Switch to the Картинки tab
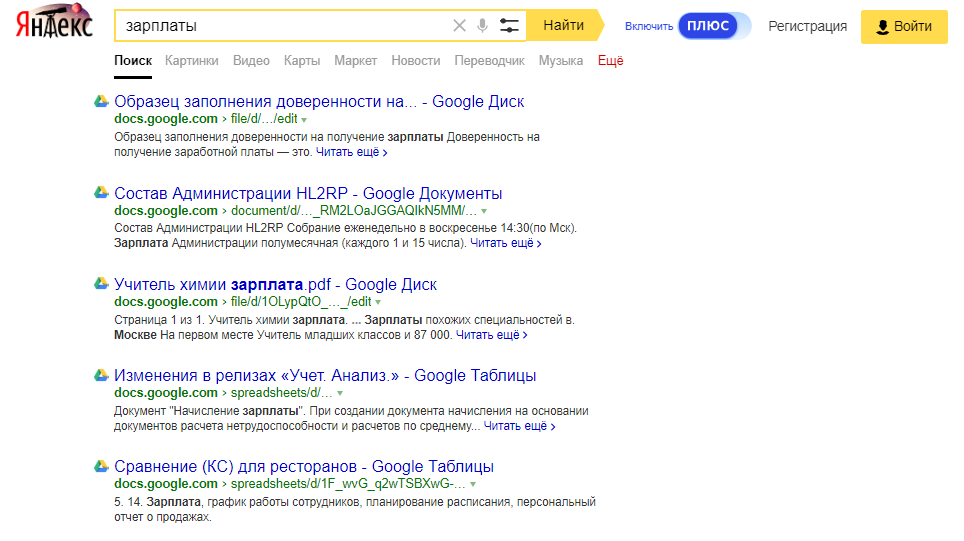This screenshot has width=964, height=541. click(x=192, y=60)
